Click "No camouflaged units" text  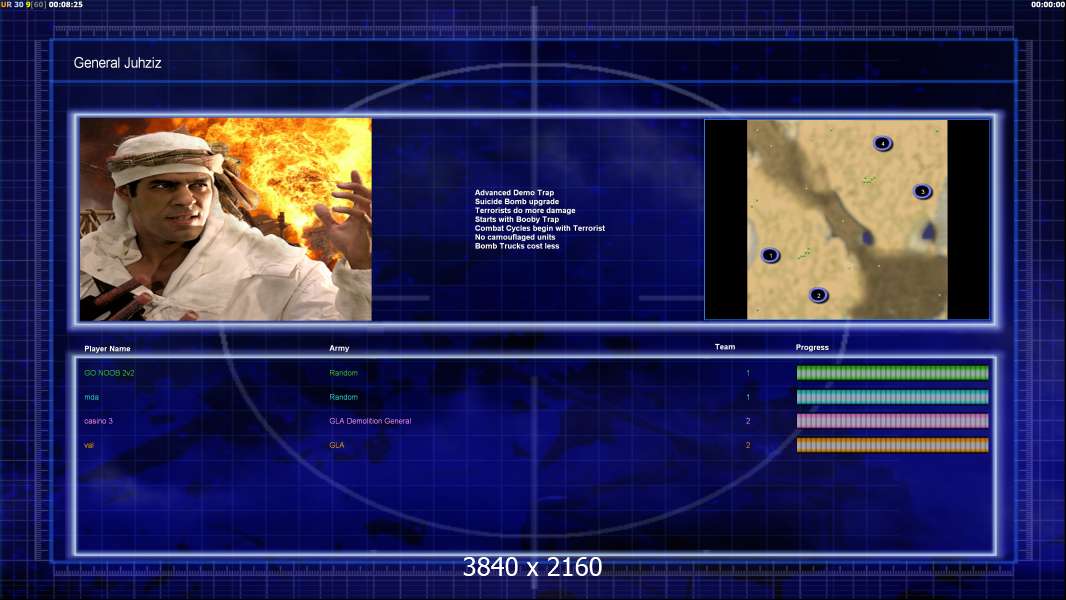(x=515, y=237)
